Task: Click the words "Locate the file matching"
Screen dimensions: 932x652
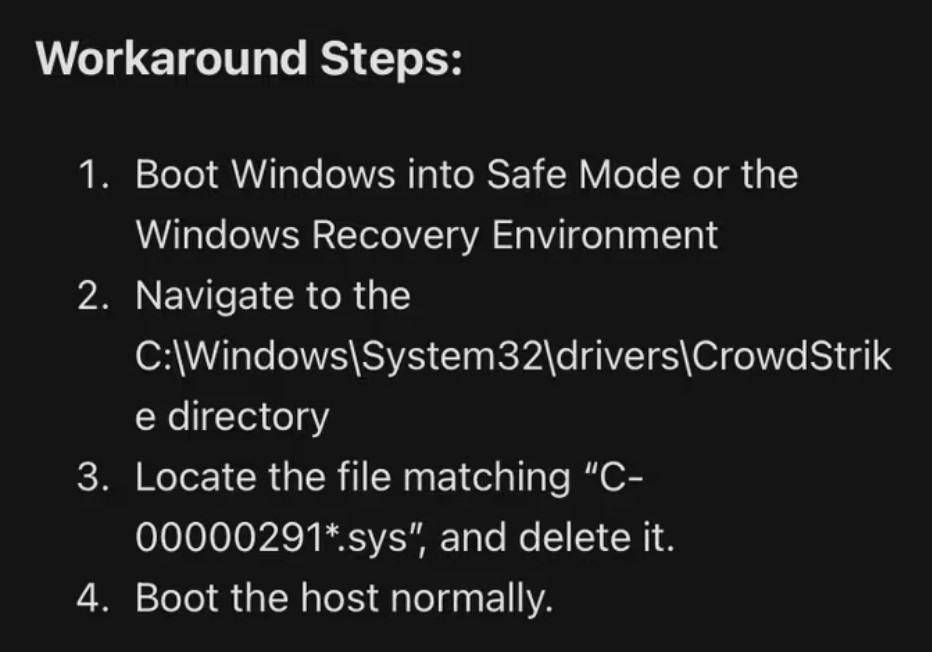Action: 353,477
